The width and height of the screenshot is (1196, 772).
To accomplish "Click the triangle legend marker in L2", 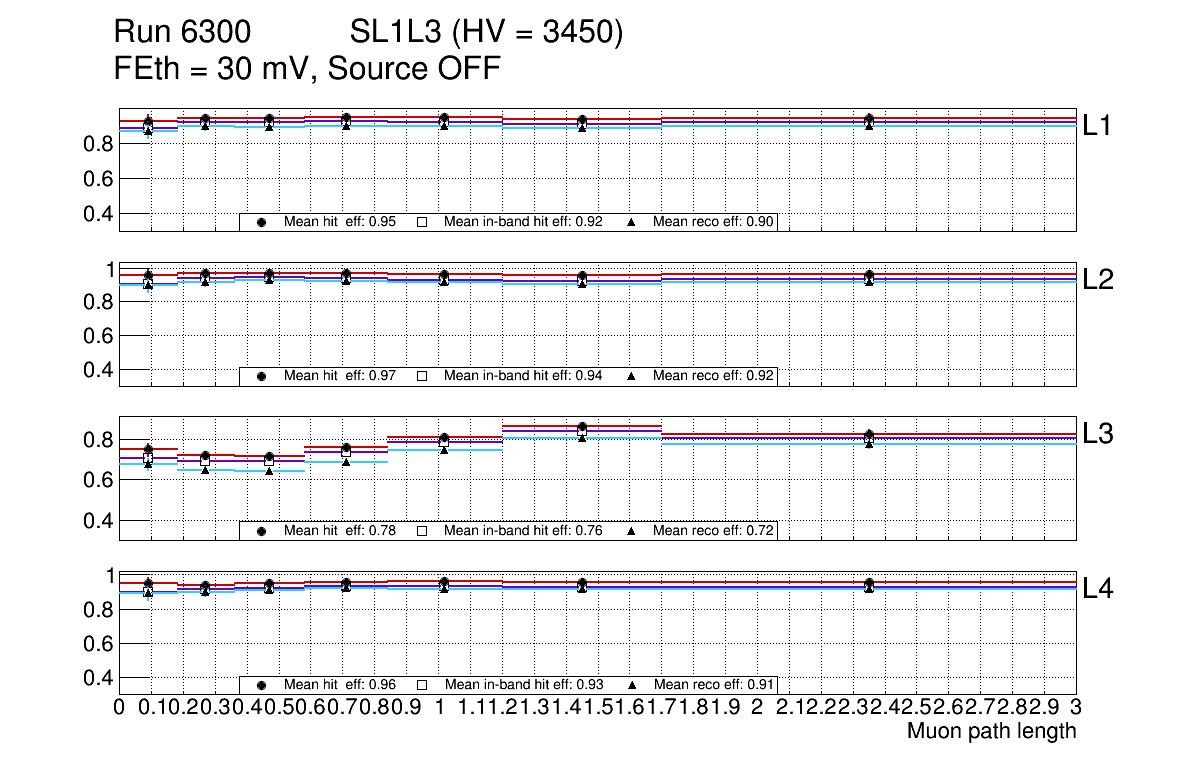I will (631, 376).
